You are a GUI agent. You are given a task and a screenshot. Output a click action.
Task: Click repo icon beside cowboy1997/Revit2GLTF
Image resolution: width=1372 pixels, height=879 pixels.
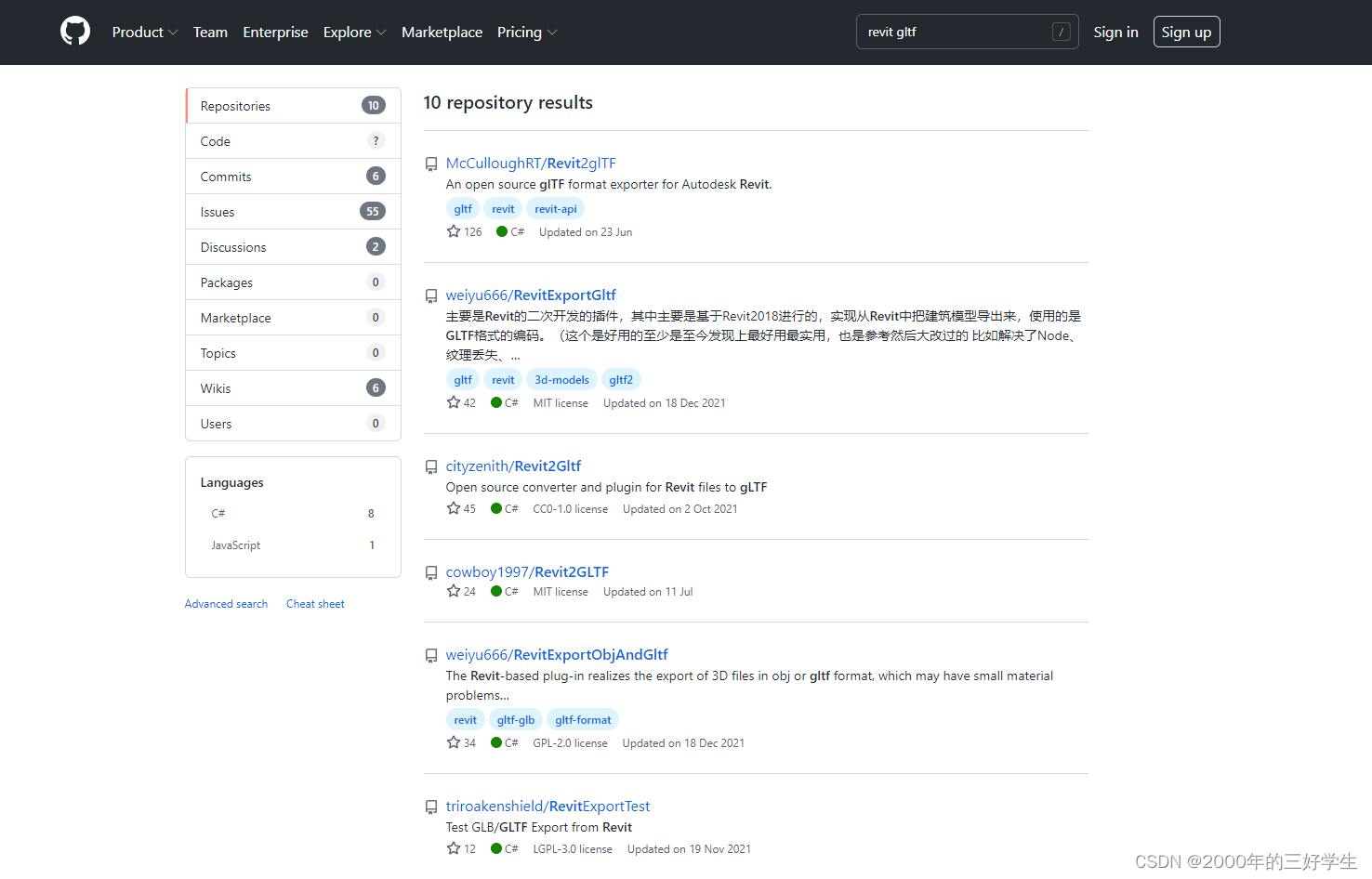431,573
